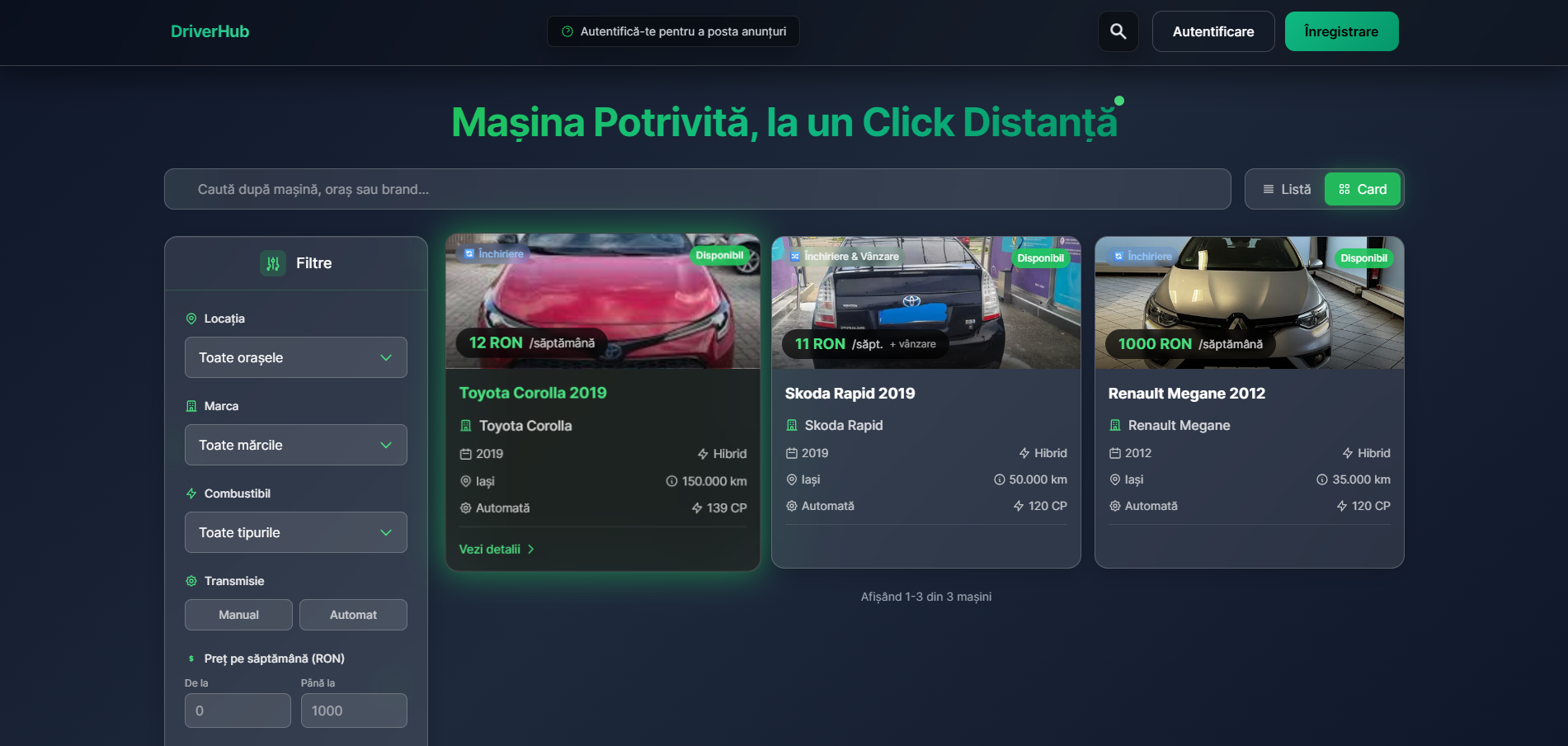
Task: Click Disponibil badge on Skoda card
Action: tap(1040, 258)
